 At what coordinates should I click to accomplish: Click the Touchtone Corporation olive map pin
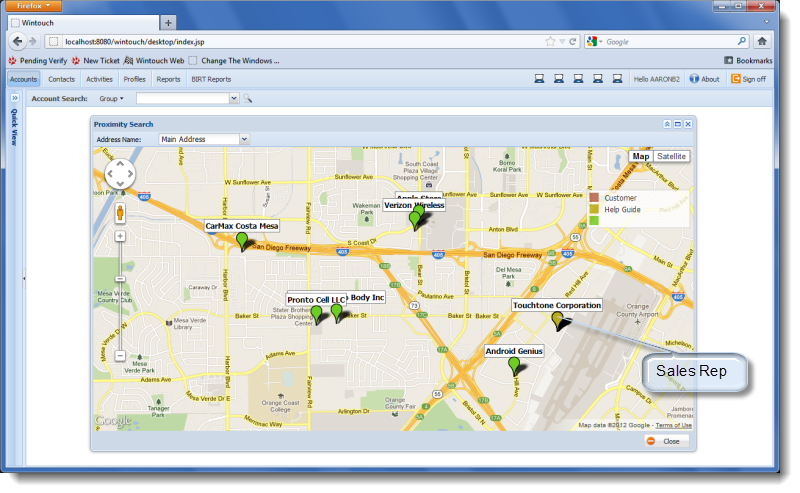click(558, 321)
